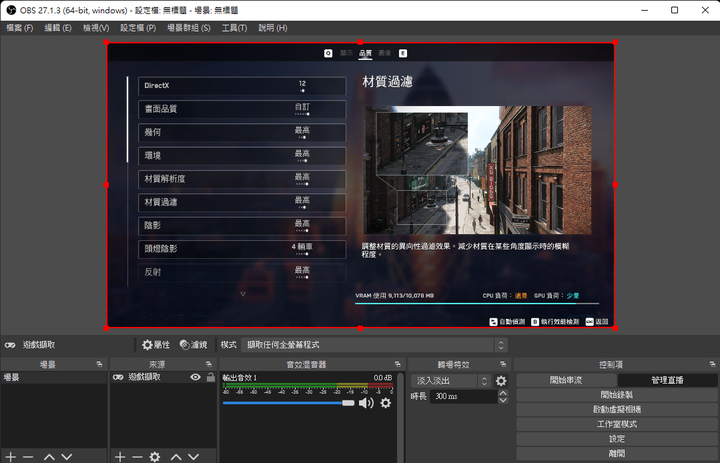This screenshot has width=720, height=463.
Task: Click the 材質過濾 row in preview
Action: point(242,203)
